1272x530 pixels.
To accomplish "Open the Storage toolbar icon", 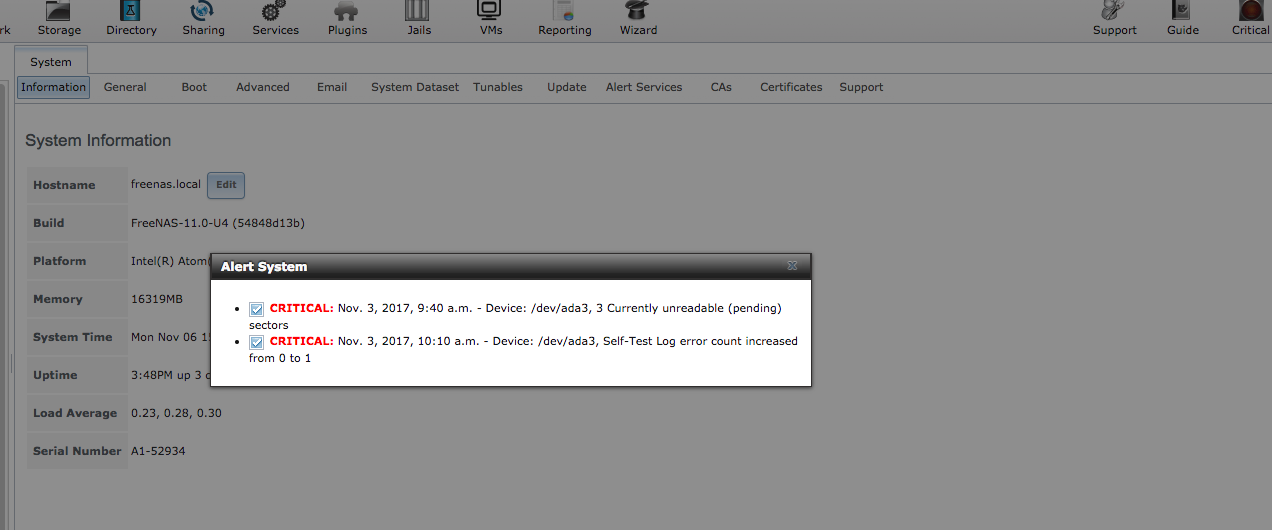I will coord(59,18).
